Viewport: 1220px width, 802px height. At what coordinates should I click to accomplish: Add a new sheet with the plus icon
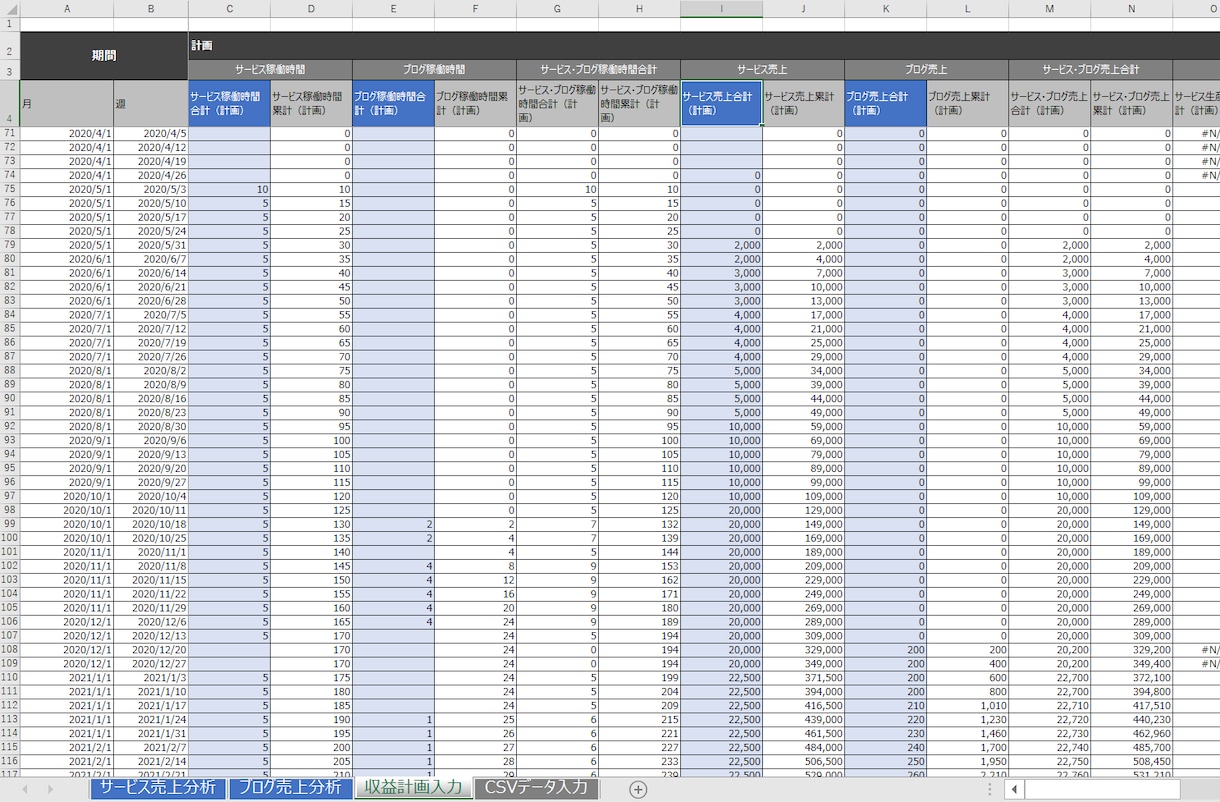[638, 789]
